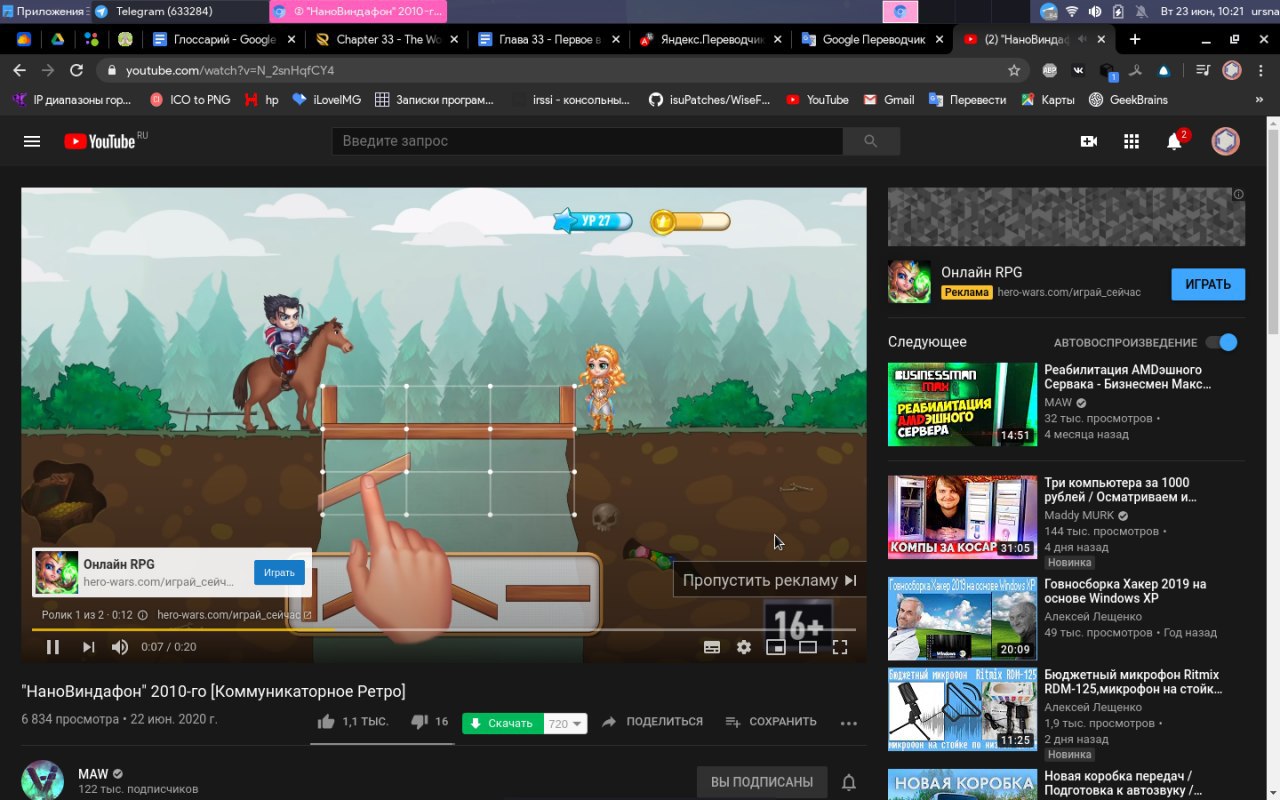Open the Говносборка Хакер 2019 thumbnail
Viewport: 1280px width, 800px height.
[x=962, y=619]
